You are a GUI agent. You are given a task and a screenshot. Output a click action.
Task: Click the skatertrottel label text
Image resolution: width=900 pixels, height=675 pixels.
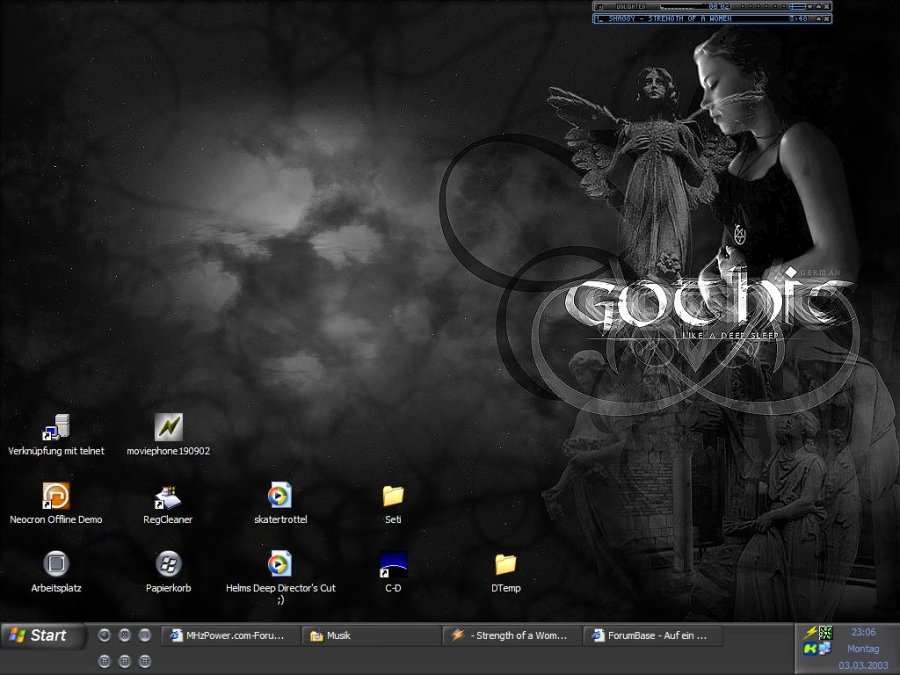pyautogui.click(x=281, y=519)
